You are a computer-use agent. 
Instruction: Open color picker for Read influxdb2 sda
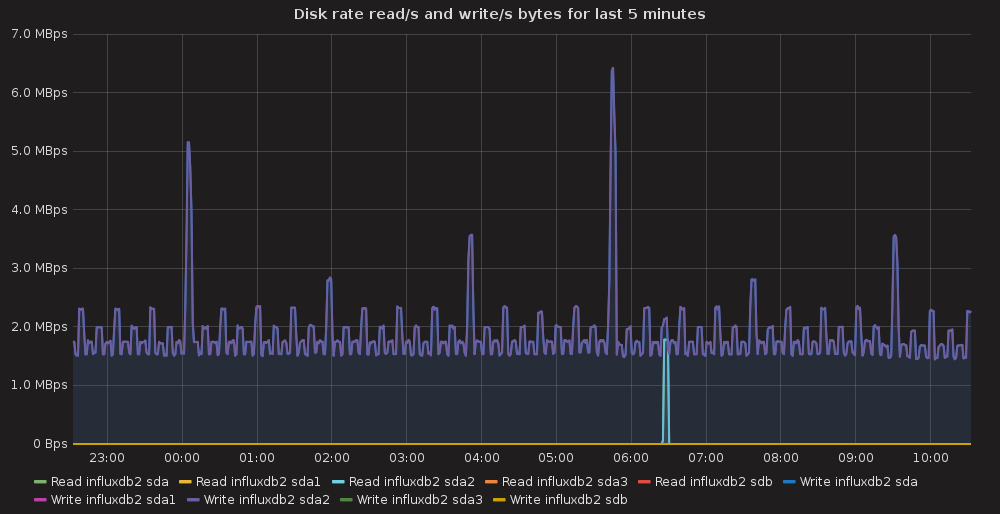(40, 482)
